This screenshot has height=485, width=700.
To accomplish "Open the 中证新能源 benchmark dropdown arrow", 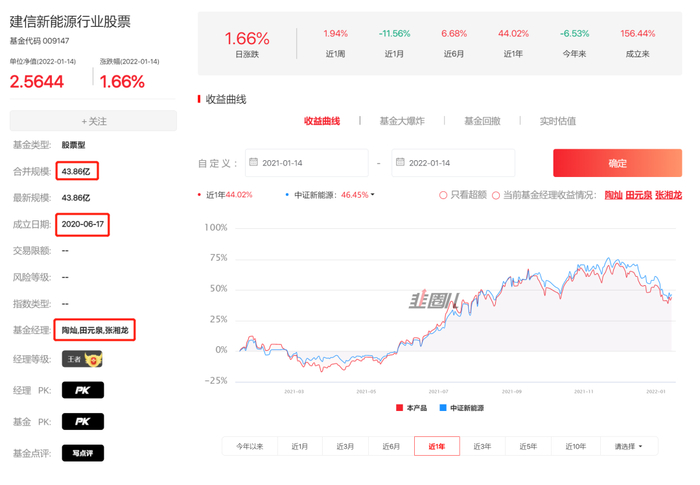I will click(x=373, y=195).
